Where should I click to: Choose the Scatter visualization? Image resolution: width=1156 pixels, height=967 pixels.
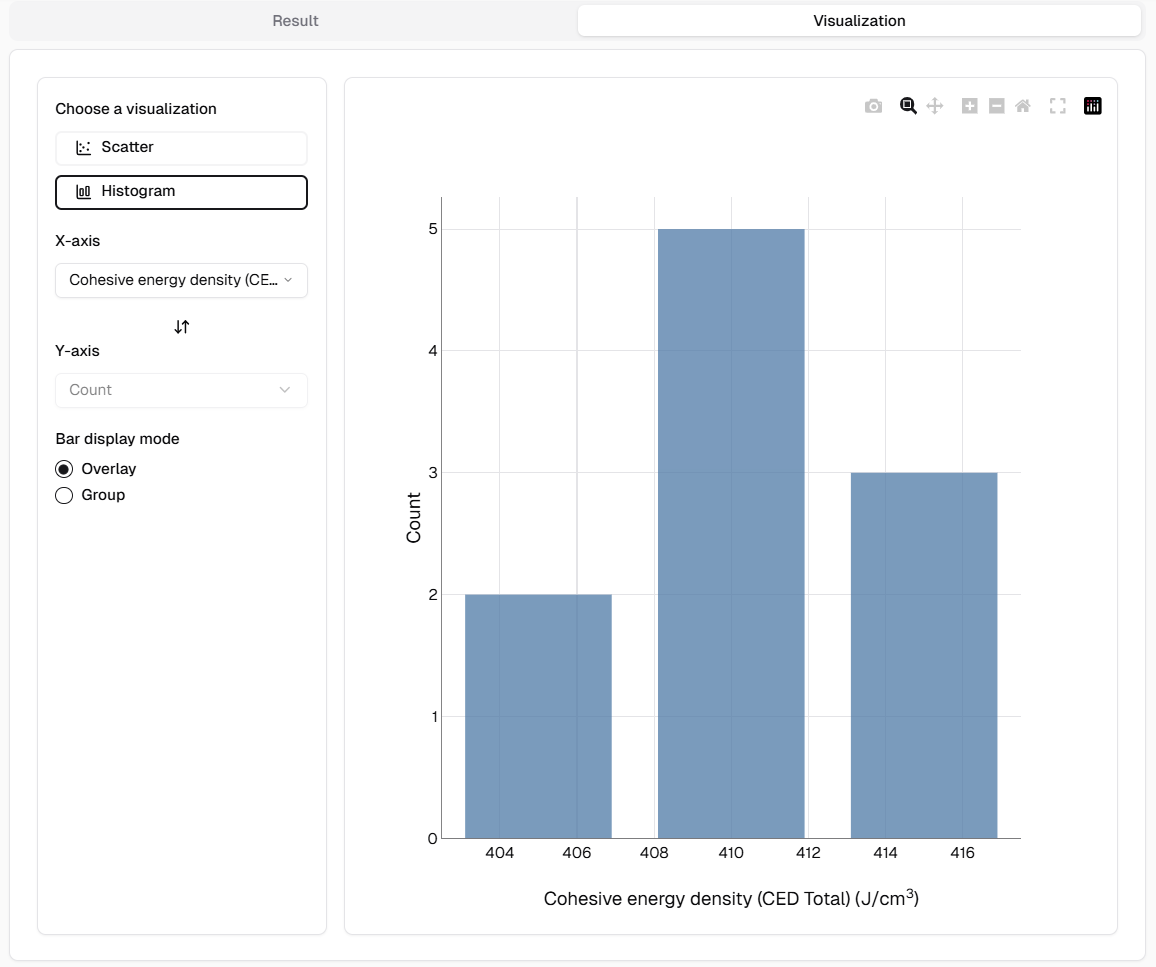[x=181, y=148]
